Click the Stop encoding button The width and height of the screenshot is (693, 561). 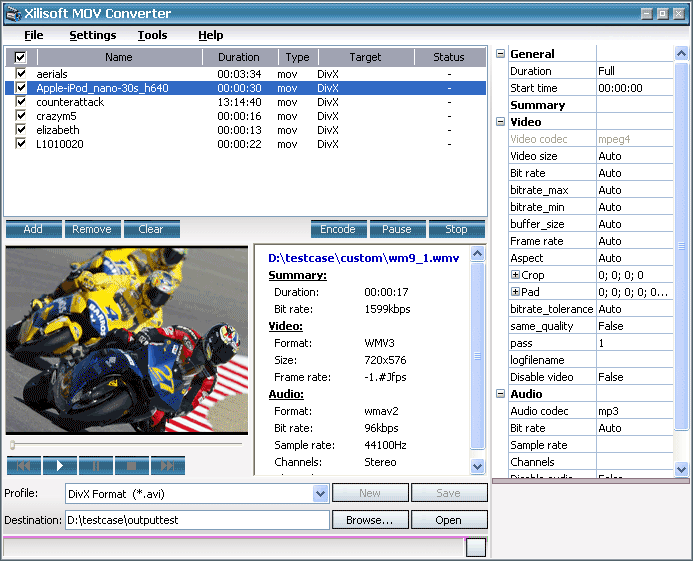tap(457, 229)
